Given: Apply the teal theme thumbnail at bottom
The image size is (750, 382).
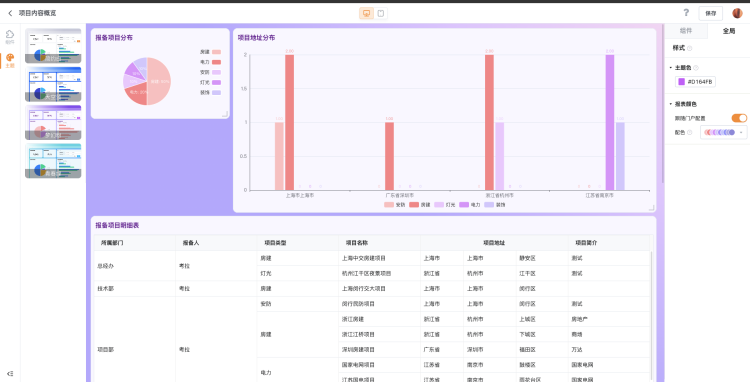Looking at the screenshot, I should pyautogui.click(x=53, y=161).
